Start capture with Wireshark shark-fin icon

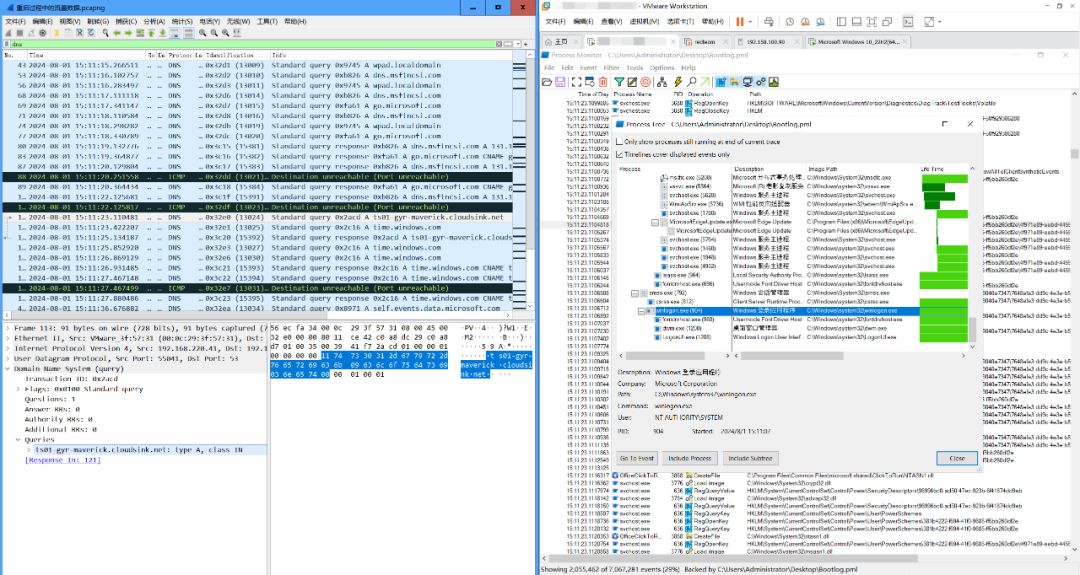(8, 33)
